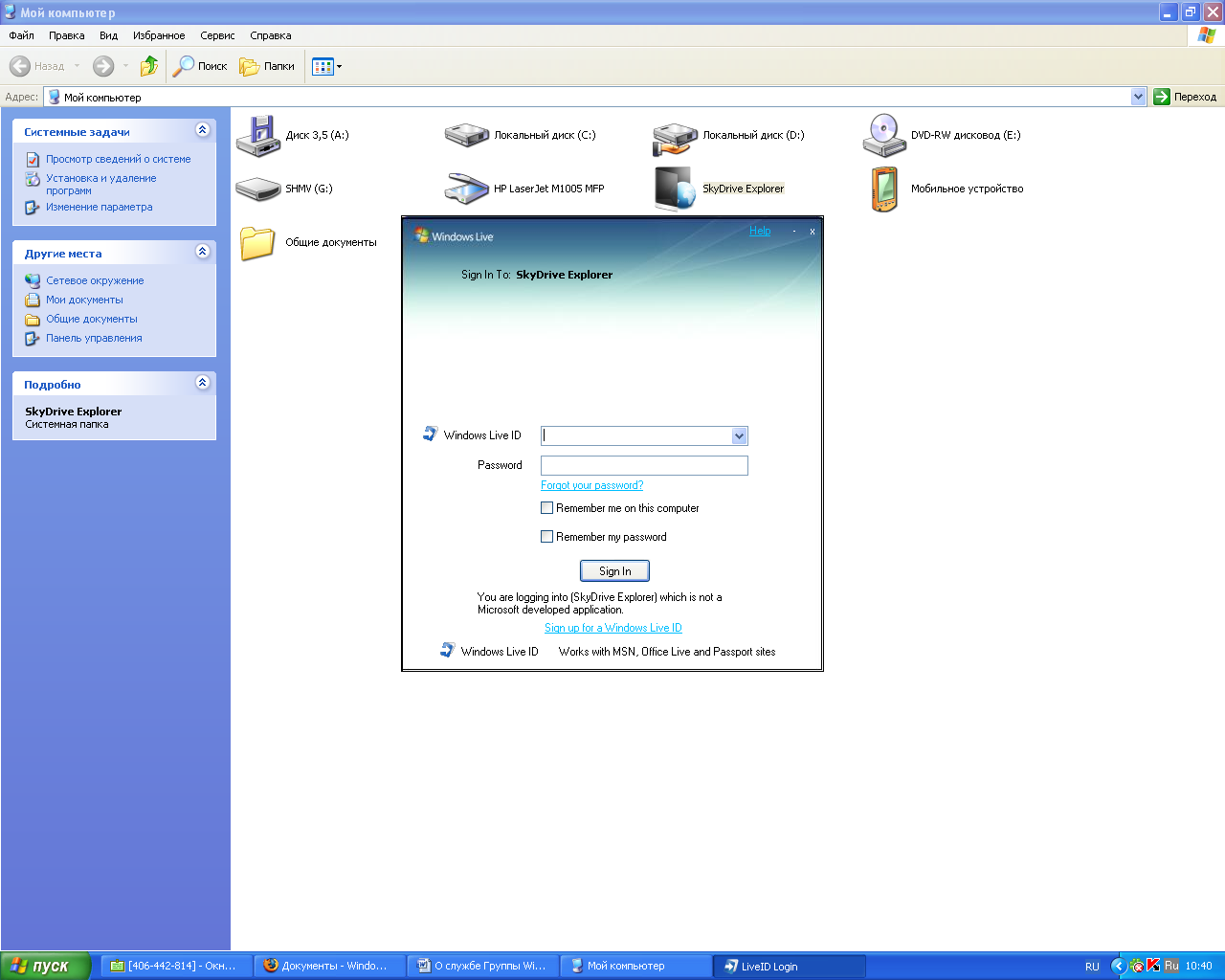Viewport: 1225px width, 980px height.
Task: Open the Вид menu
Action: tap(109, 35)
